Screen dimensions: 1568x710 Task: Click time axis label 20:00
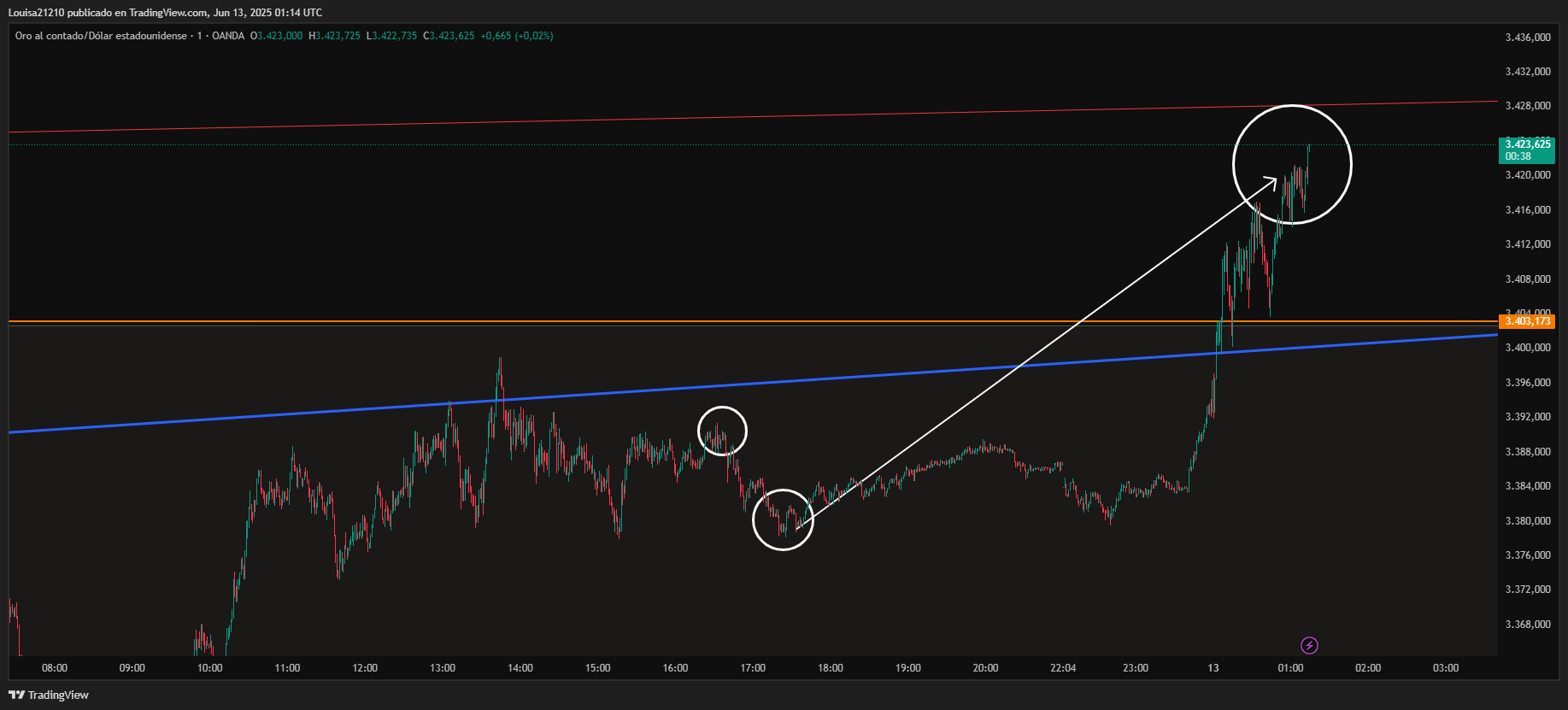(x=985, y=668)
